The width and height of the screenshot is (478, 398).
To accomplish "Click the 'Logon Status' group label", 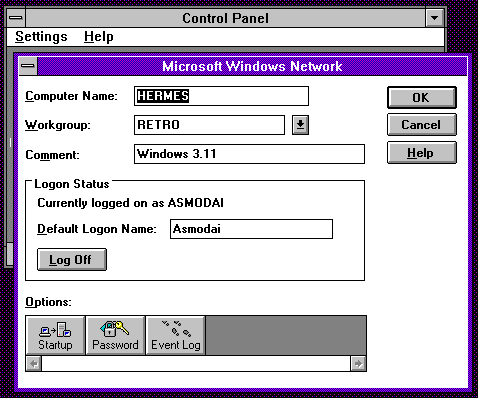I will click(x=72, y=184).
